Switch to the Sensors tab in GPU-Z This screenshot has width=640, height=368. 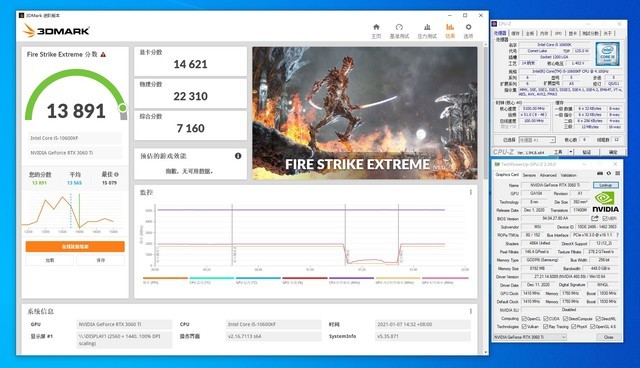[x=529, y=175]
